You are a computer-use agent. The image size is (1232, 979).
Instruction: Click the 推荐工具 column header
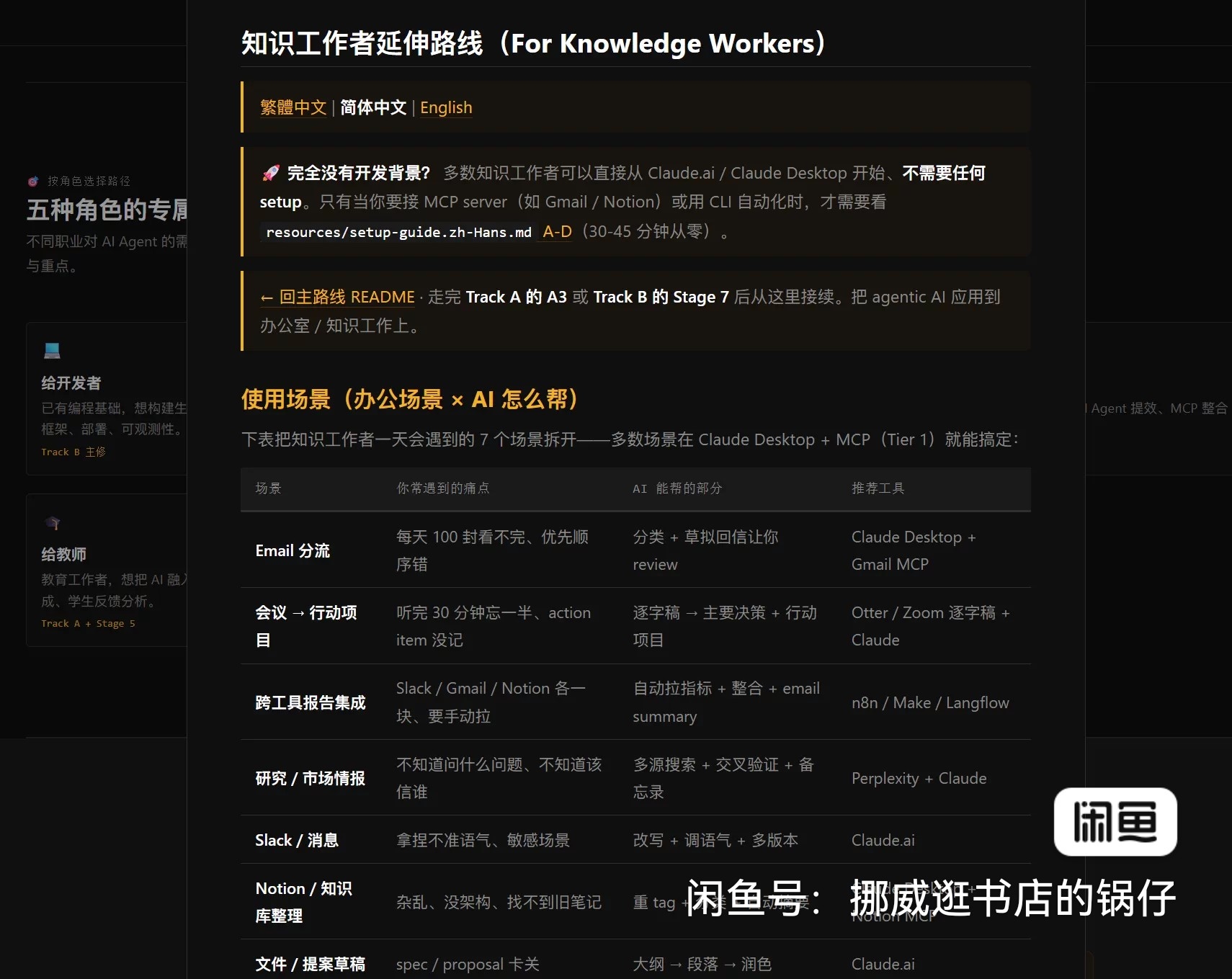pyautogui.click(x=878, y=488)
